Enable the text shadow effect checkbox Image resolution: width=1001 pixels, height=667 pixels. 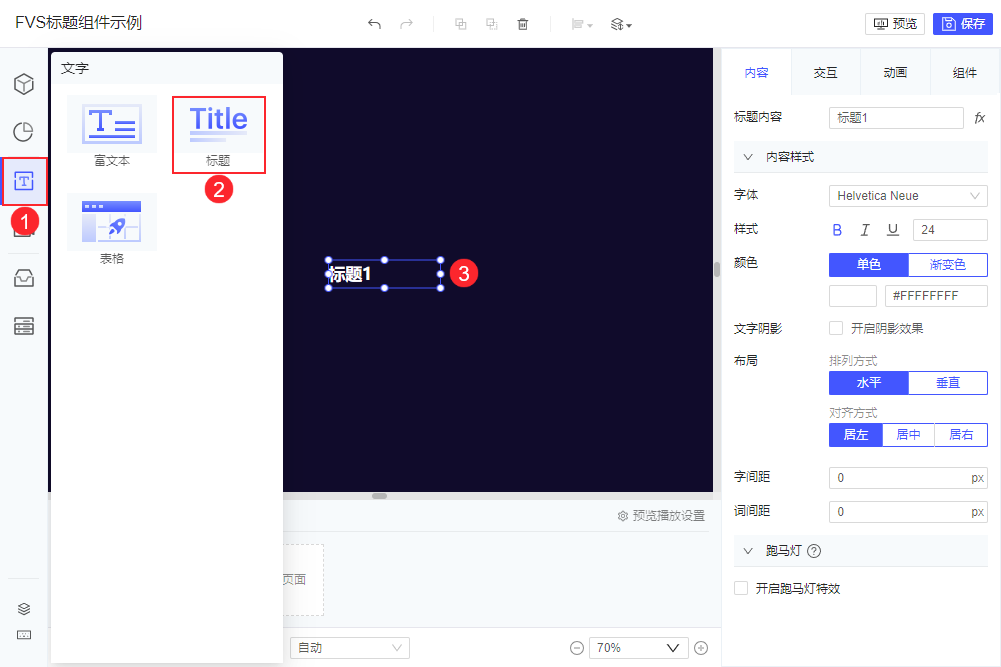pyautogui.click(x=836, y=328)
